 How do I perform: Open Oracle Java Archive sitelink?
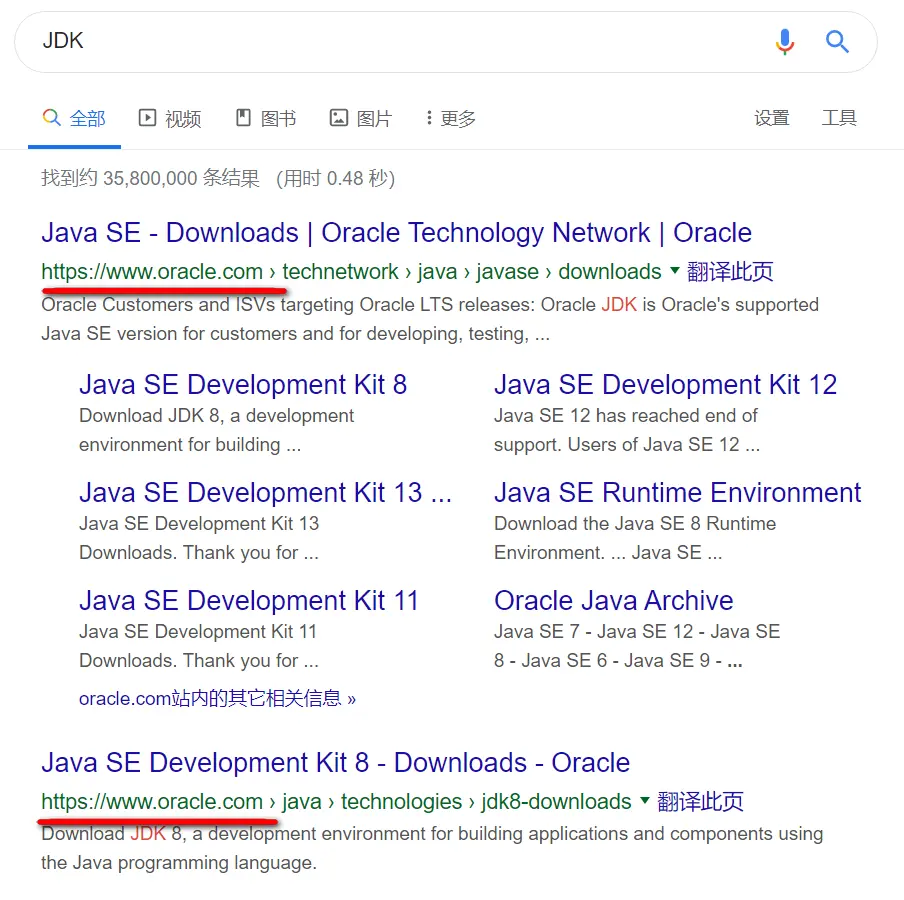pos(613,600)
